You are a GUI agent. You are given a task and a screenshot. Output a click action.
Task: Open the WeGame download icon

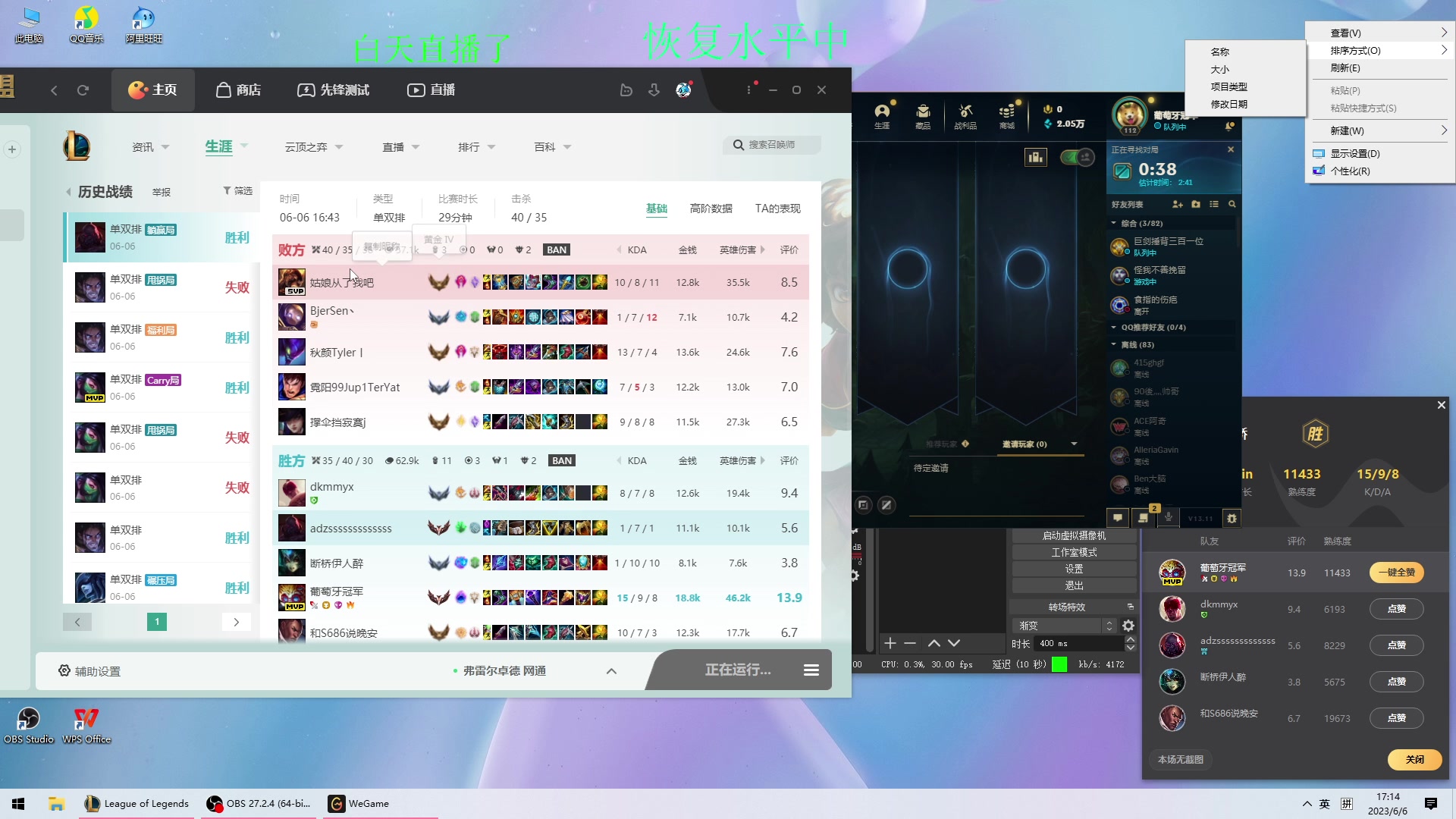pos(654,90)
